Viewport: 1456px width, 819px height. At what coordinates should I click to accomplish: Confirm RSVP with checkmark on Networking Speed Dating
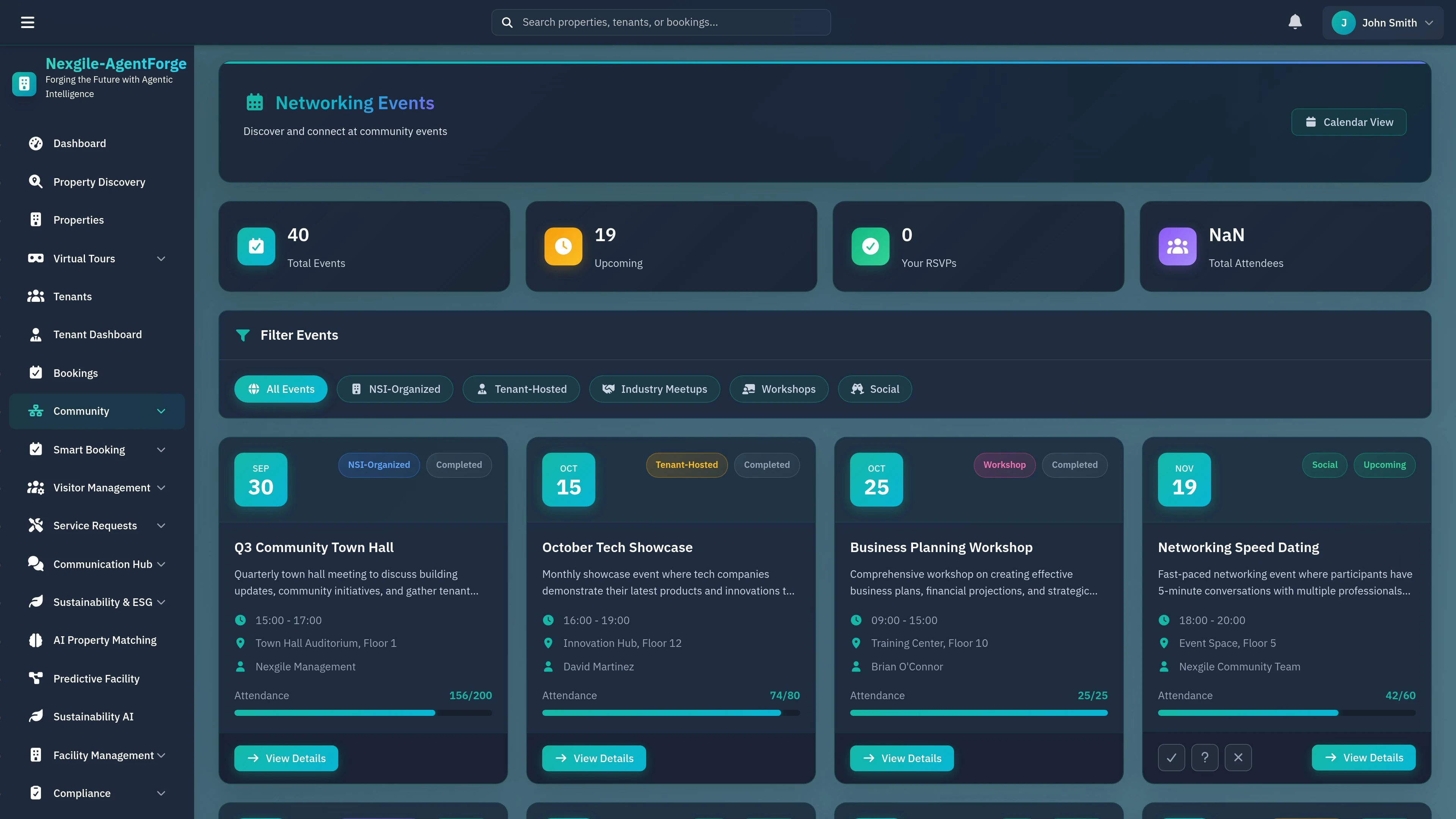click(x=1171, y=758)
